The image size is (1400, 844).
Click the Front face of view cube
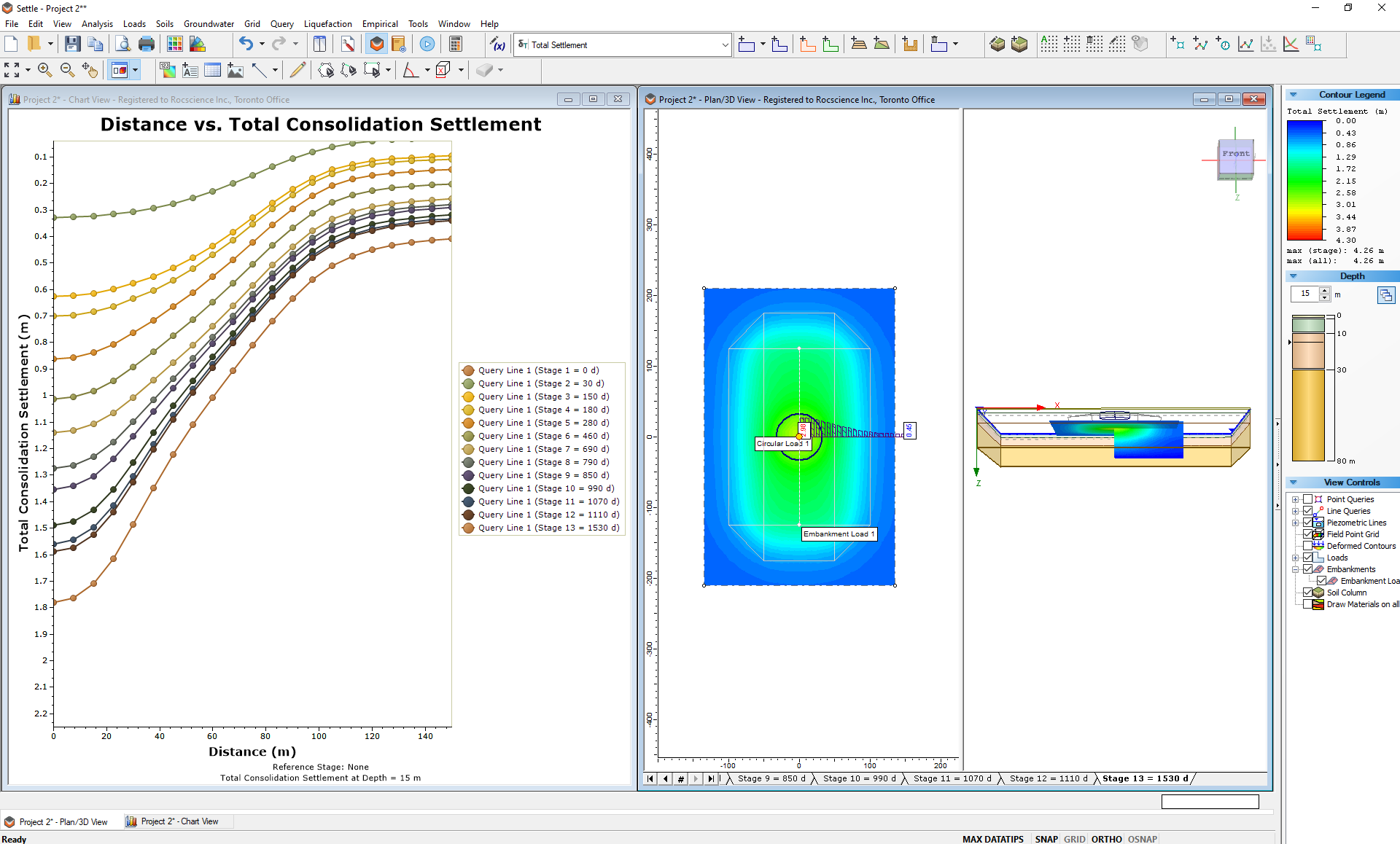[x=1235, y=154]
